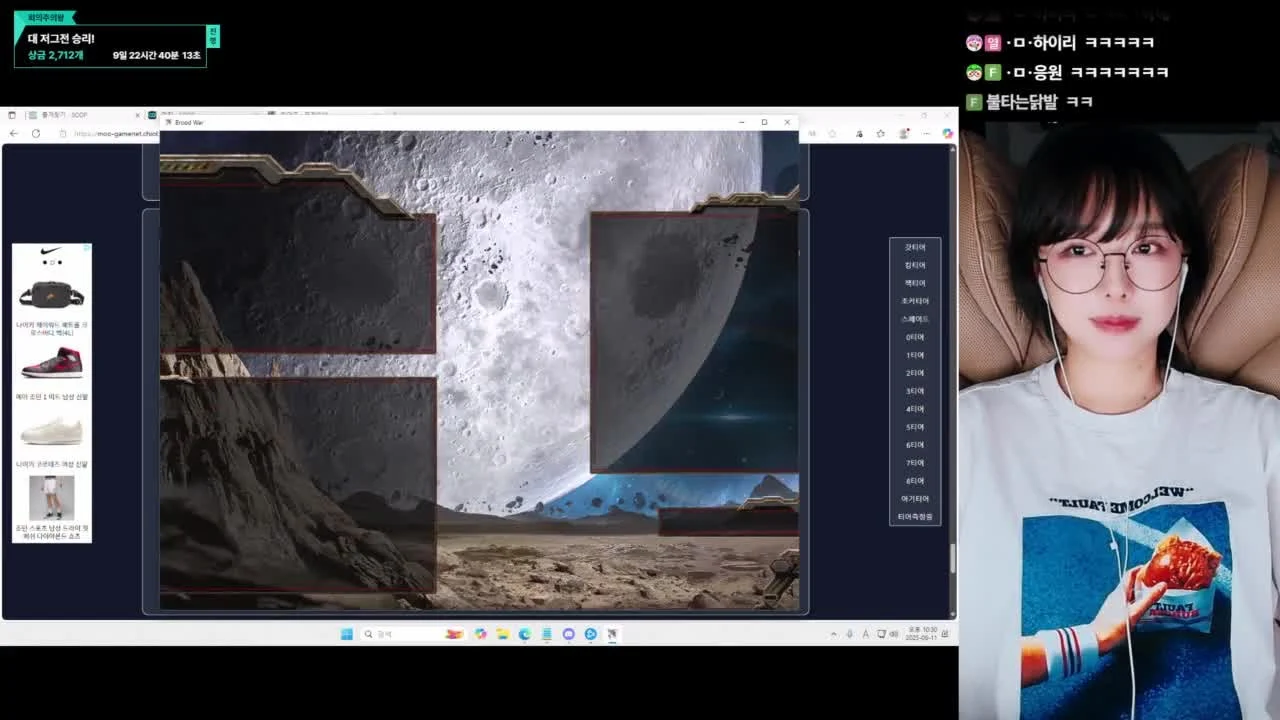
Task: Show hidden system tray icons
Action: coord(834,634)
